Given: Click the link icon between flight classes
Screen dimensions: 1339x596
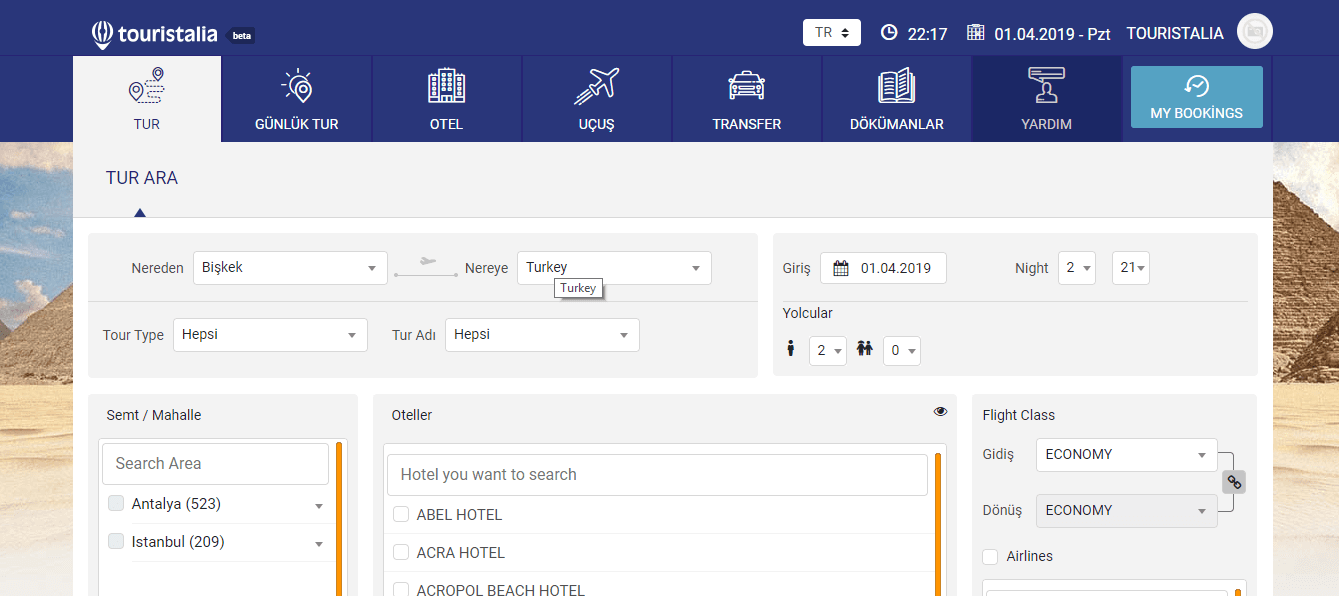Looking at the screenshot, I should 1234,482.
